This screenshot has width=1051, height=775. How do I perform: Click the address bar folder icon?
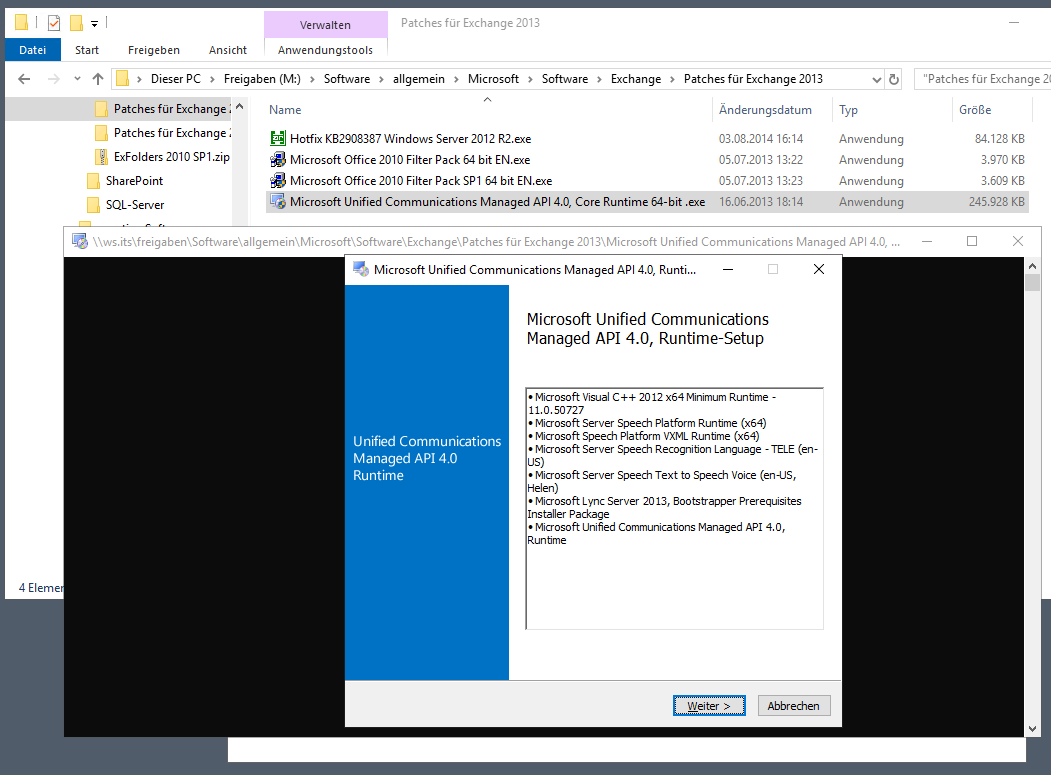click(122, 79)
